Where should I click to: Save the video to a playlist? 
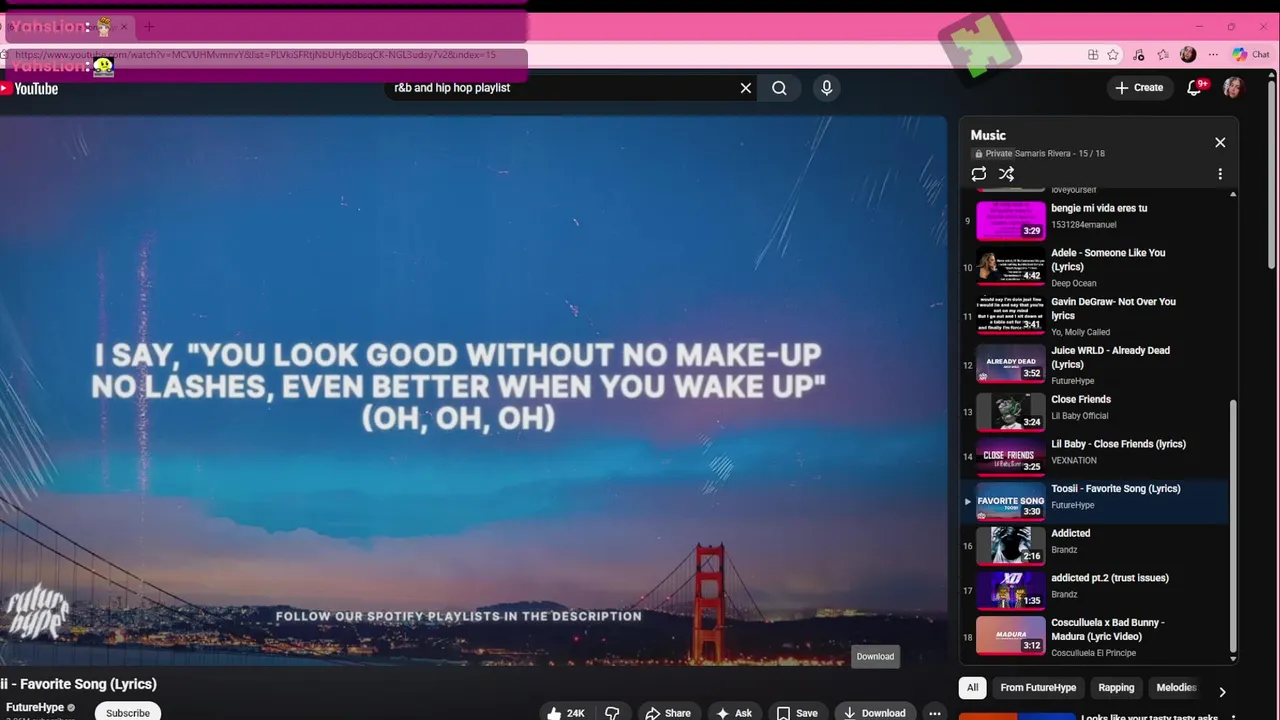(797, 713)
